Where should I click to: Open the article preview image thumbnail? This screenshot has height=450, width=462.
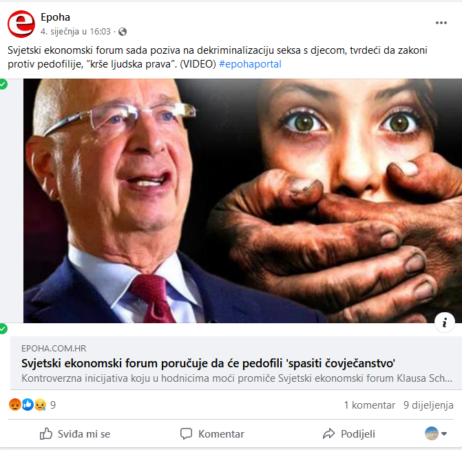click(x=242, y=201)
